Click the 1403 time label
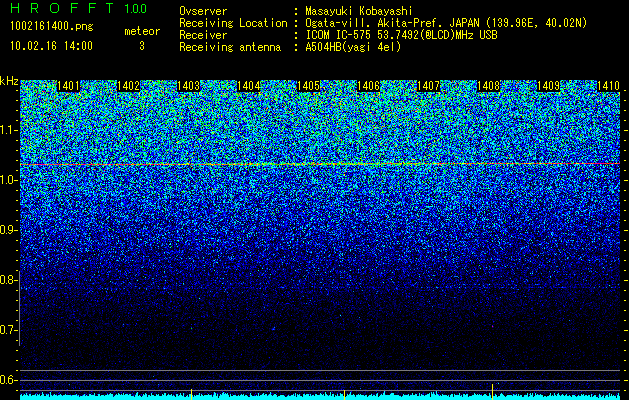Image resolution: width=629 pixels, height=400 pixels. tap(189, 86)
